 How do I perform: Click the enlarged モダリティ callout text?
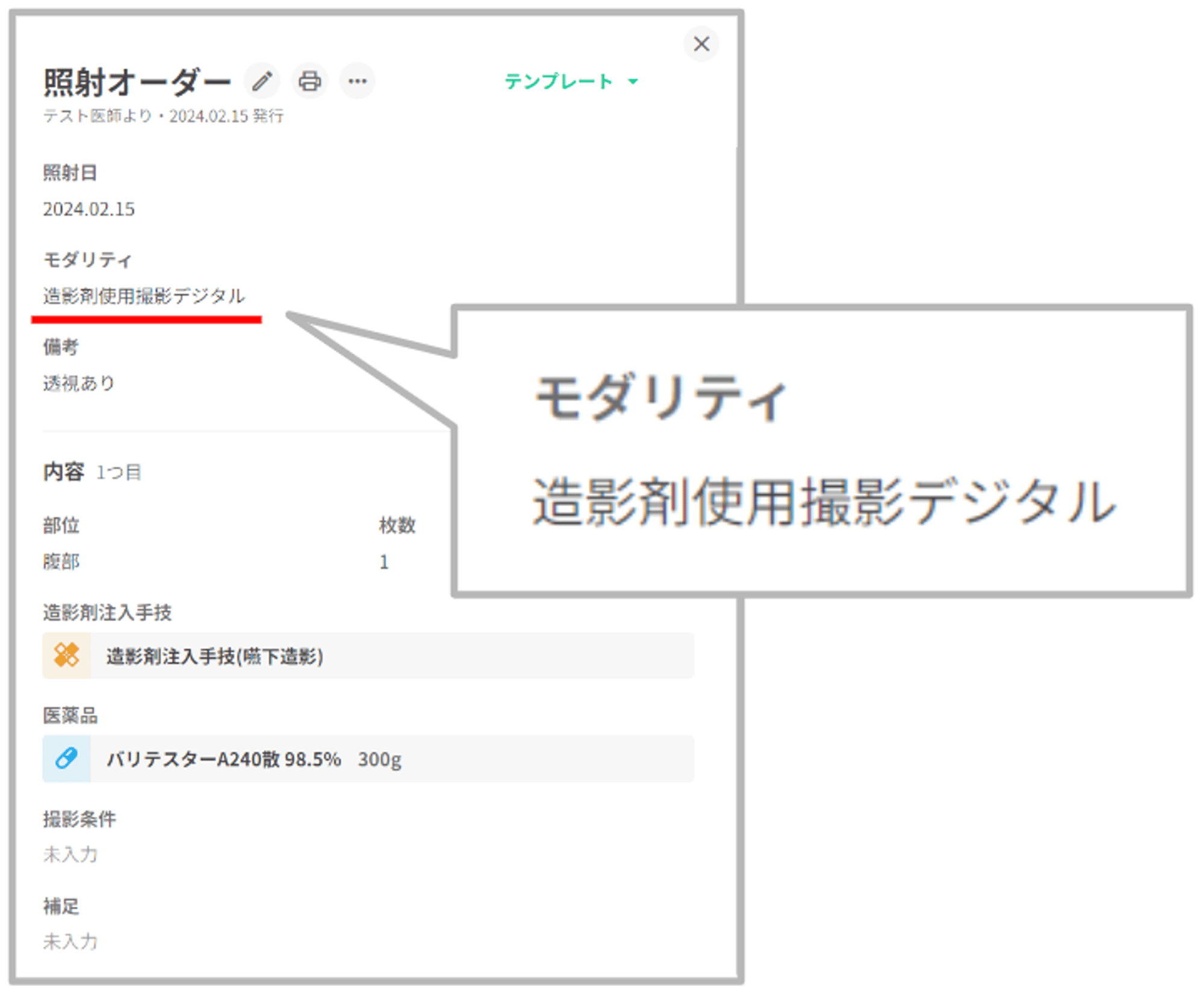coord(660,397)
